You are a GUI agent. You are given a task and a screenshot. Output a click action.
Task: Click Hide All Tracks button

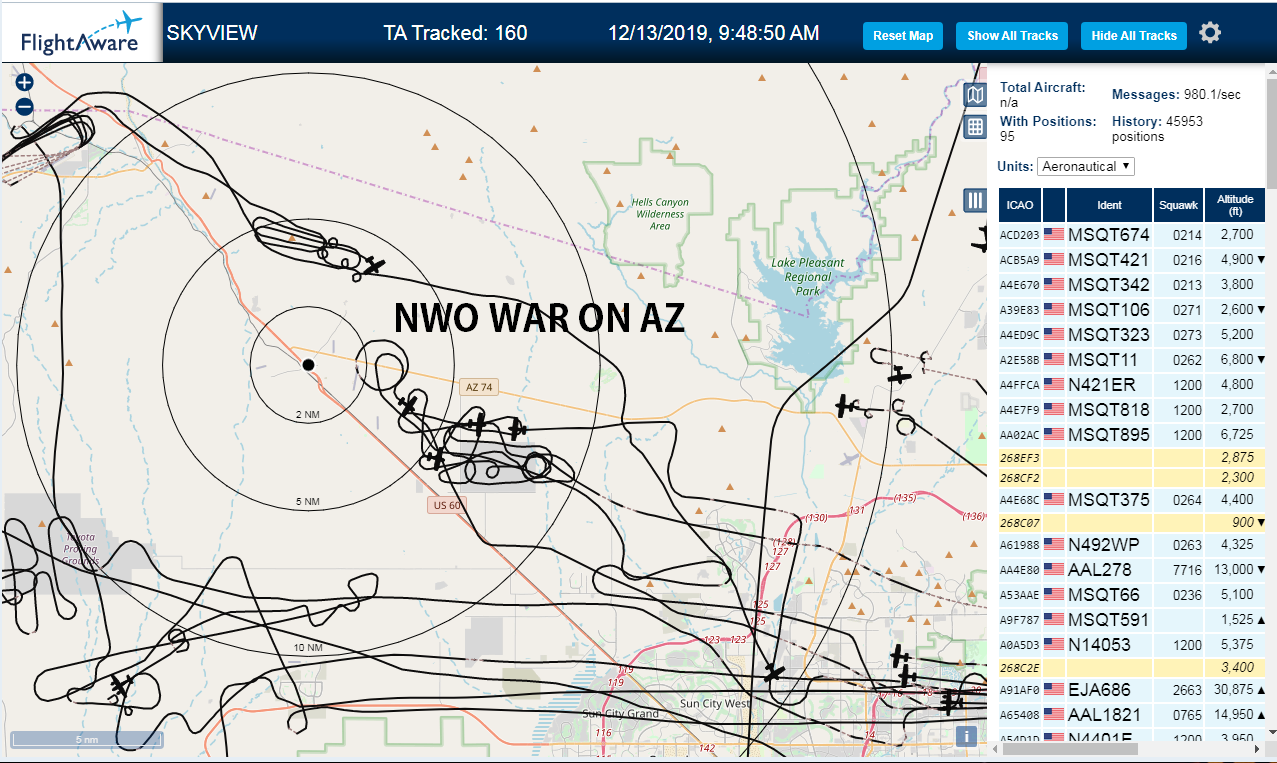coord(1134,35)
